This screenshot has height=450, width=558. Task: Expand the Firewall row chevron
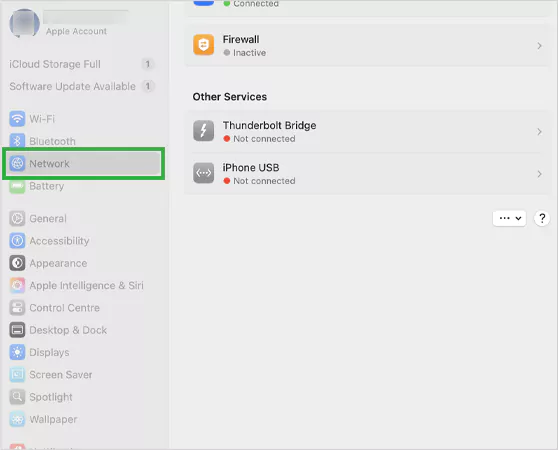(x=539, y=46)
